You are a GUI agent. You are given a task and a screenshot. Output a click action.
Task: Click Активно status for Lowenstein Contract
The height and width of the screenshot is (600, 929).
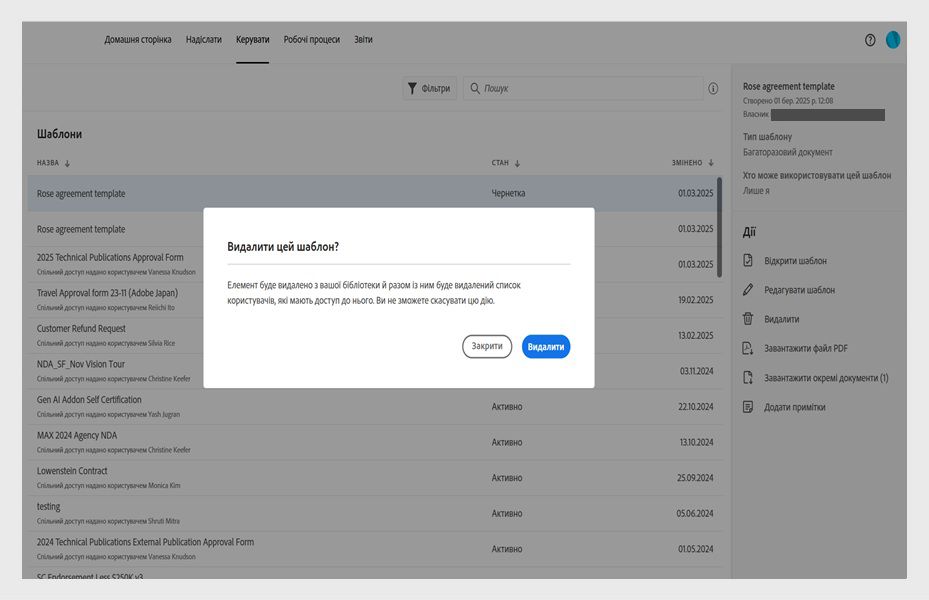[507, 478]
